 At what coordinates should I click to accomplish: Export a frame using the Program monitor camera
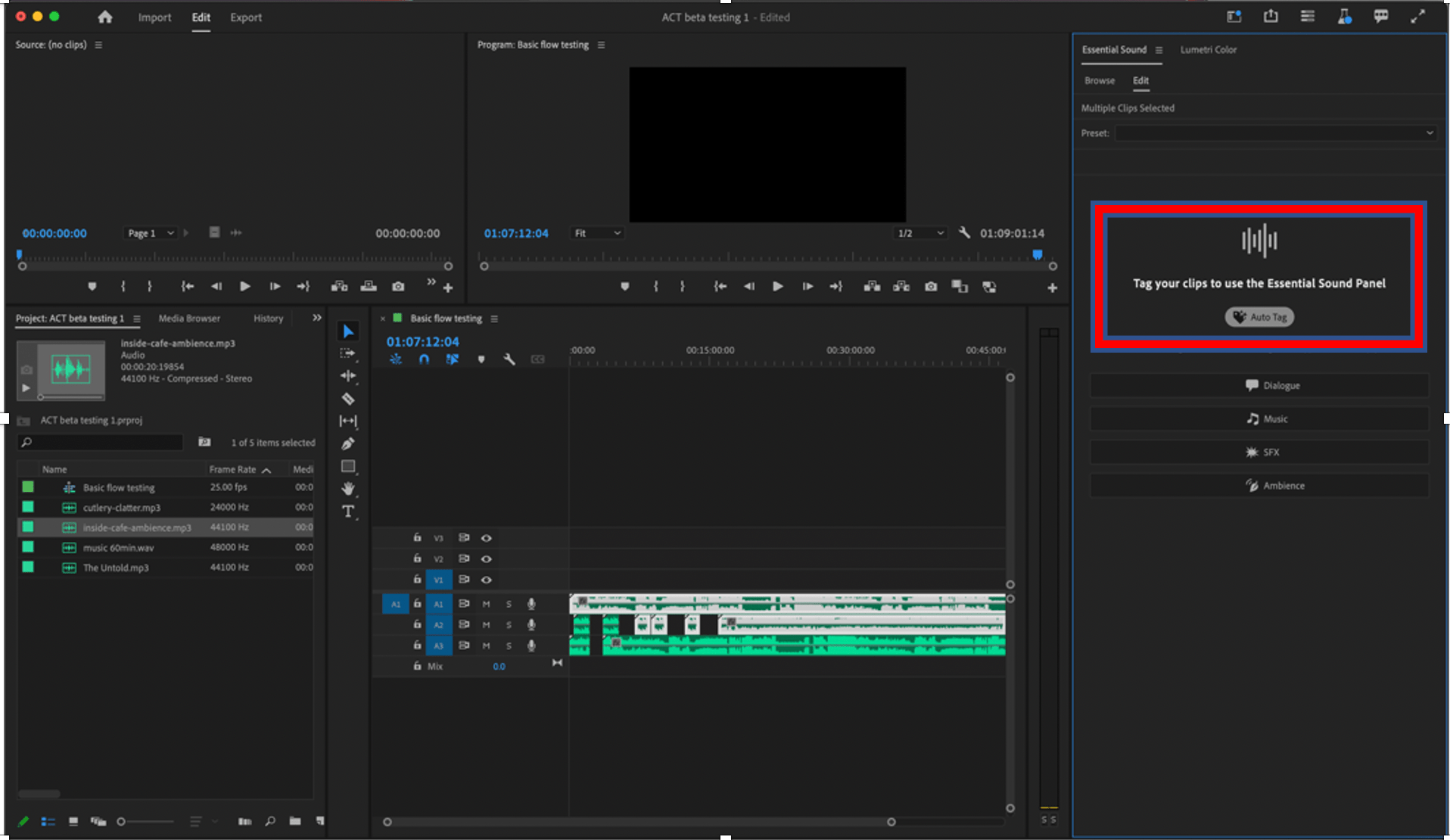click(x=930, y=286)
